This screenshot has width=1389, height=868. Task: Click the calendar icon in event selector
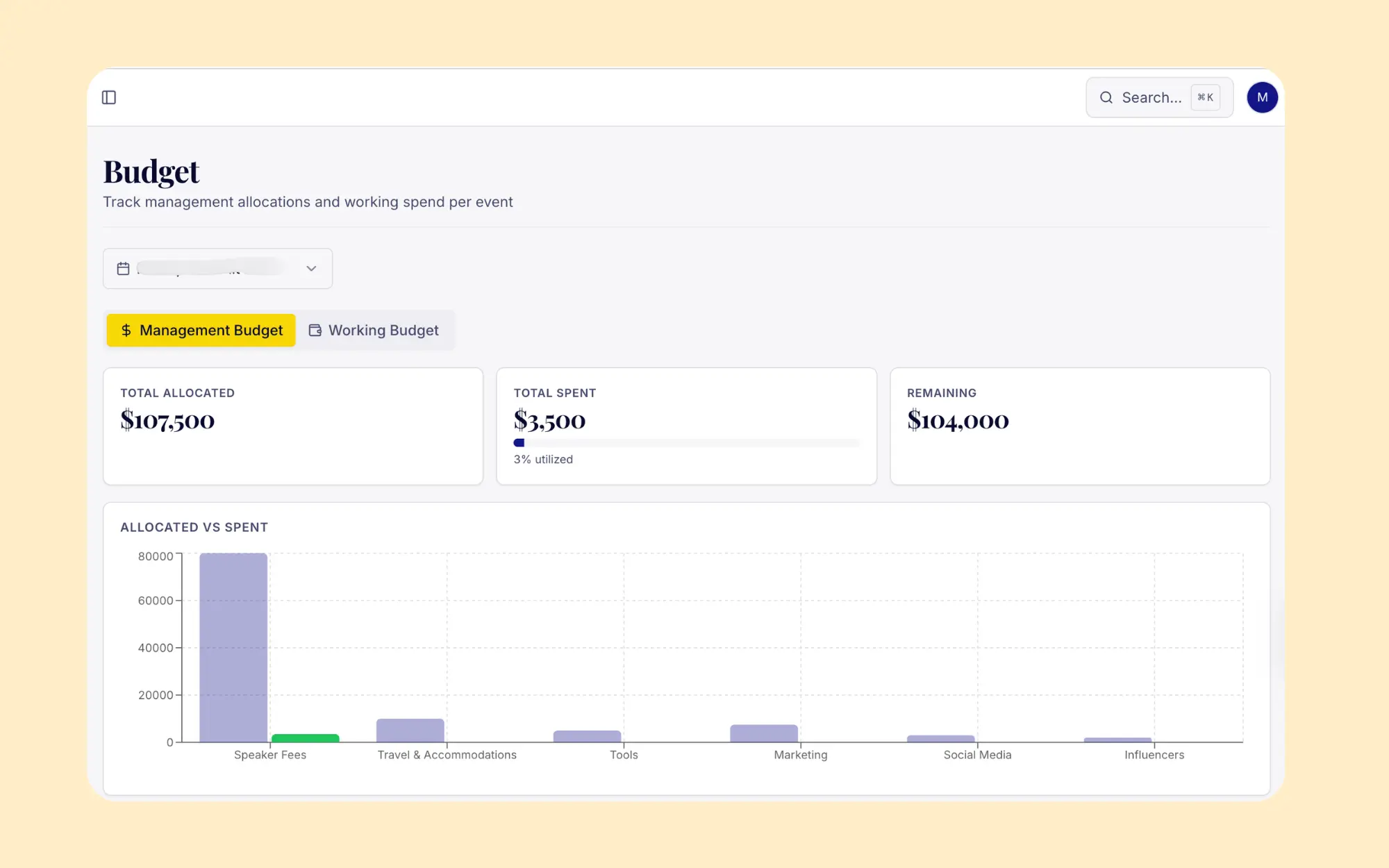pyautogui.click(x=123, y=269)
